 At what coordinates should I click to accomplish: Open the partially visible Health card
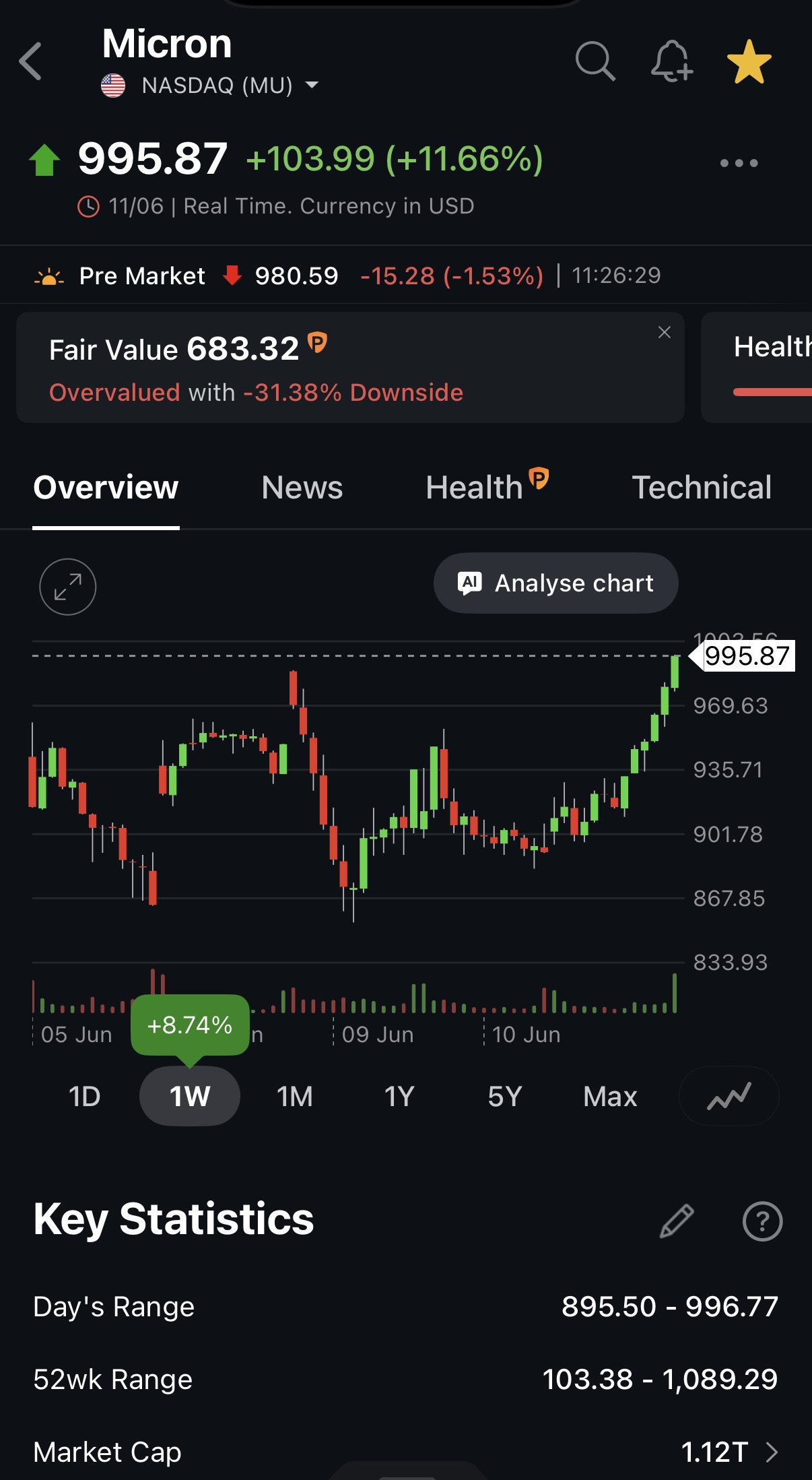[757, 368]
